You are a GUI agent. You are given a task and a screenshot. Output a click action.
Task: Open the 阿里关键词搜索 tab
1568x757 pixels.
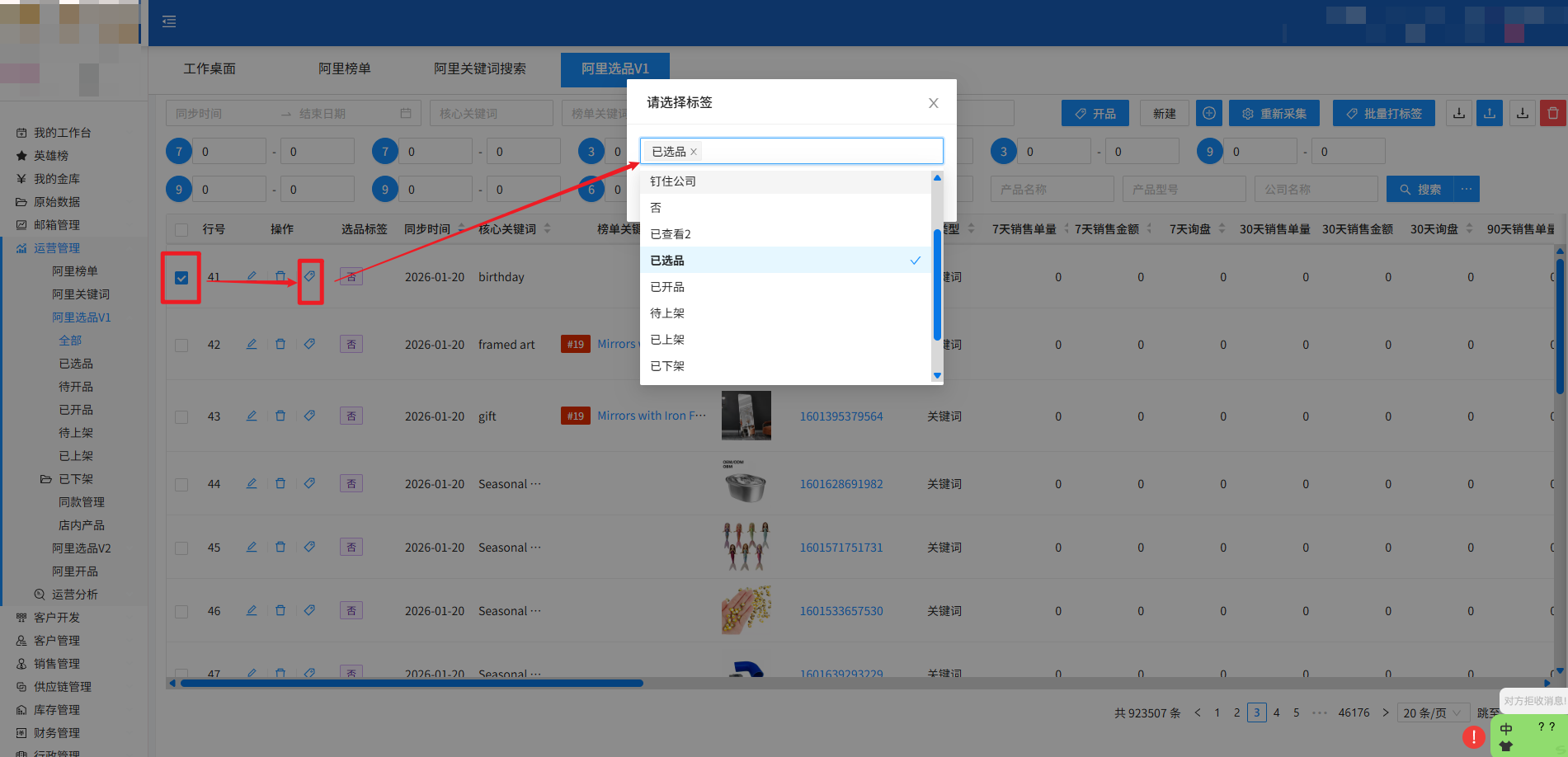(x=480, y=68)
